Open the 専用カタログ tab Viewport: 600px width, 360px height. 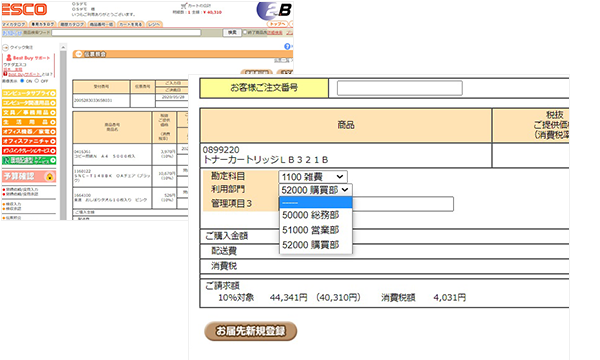(x=43, y=24)
